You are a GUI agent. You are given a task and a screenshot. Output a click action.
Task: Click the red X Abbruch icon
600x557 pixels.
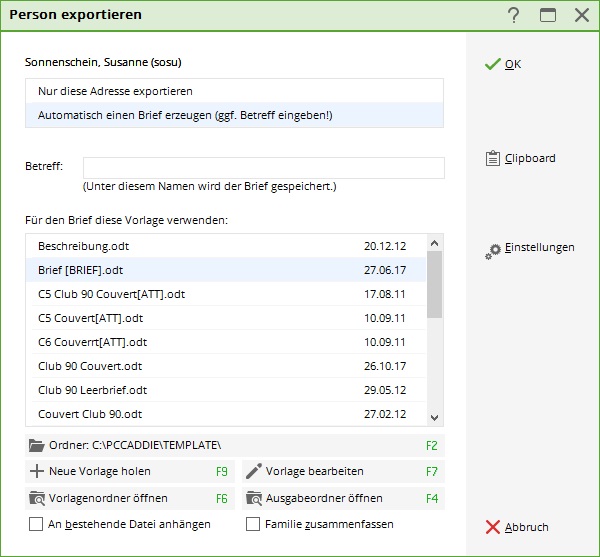click(x=492, y=527)
